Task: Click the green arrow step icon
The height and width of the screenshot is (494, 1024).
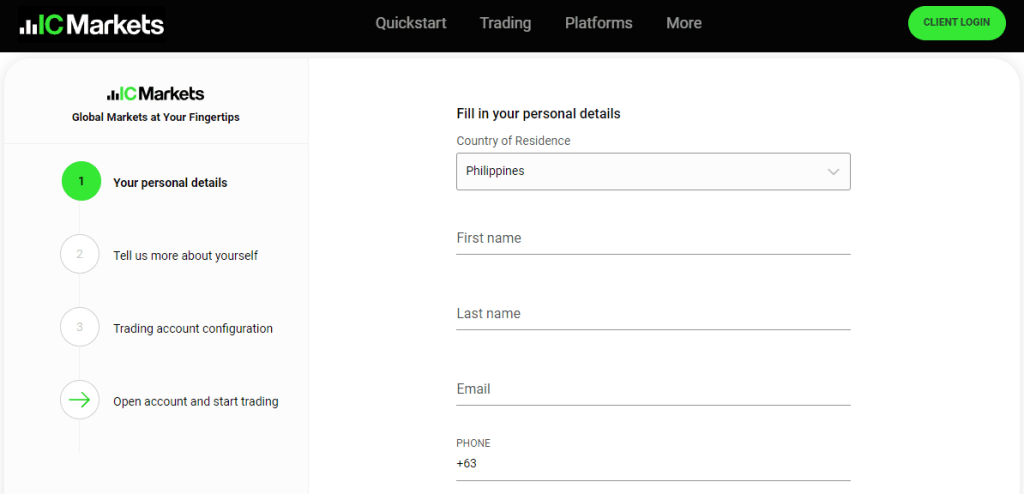Action: click(x=80, y=400)
